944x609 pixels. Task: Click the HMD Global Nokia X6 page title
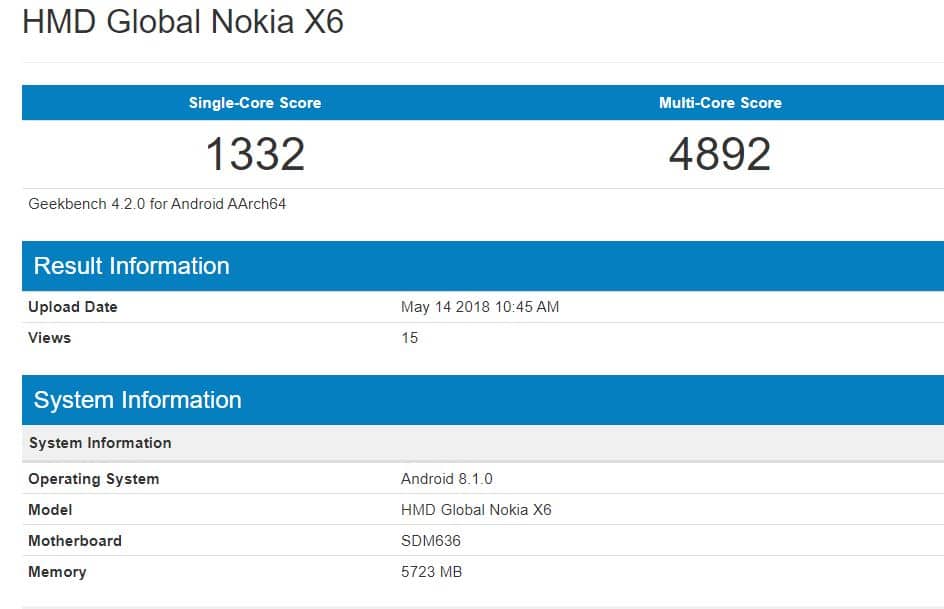click(185, 22)
